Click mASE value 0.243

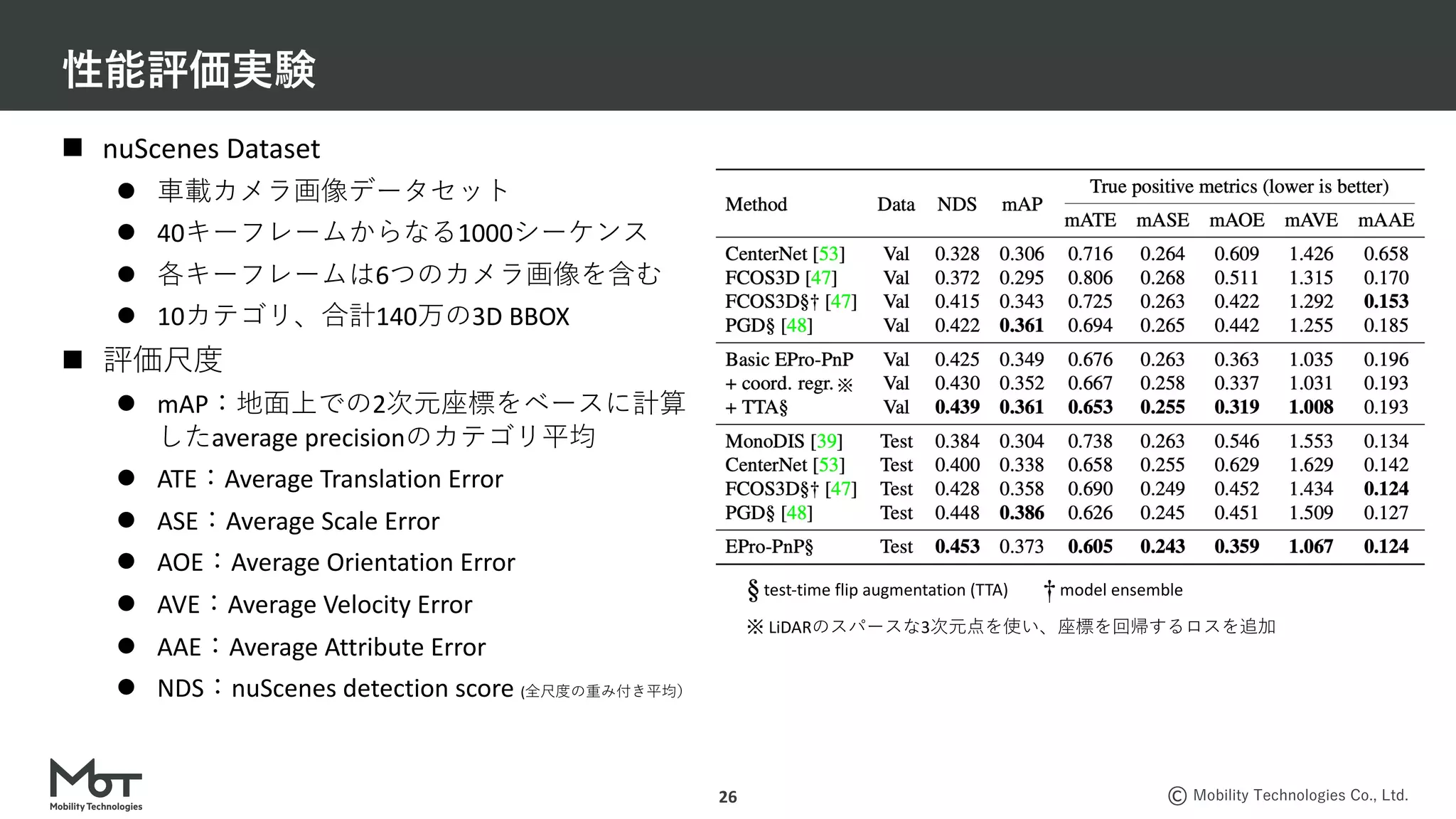1162,547
